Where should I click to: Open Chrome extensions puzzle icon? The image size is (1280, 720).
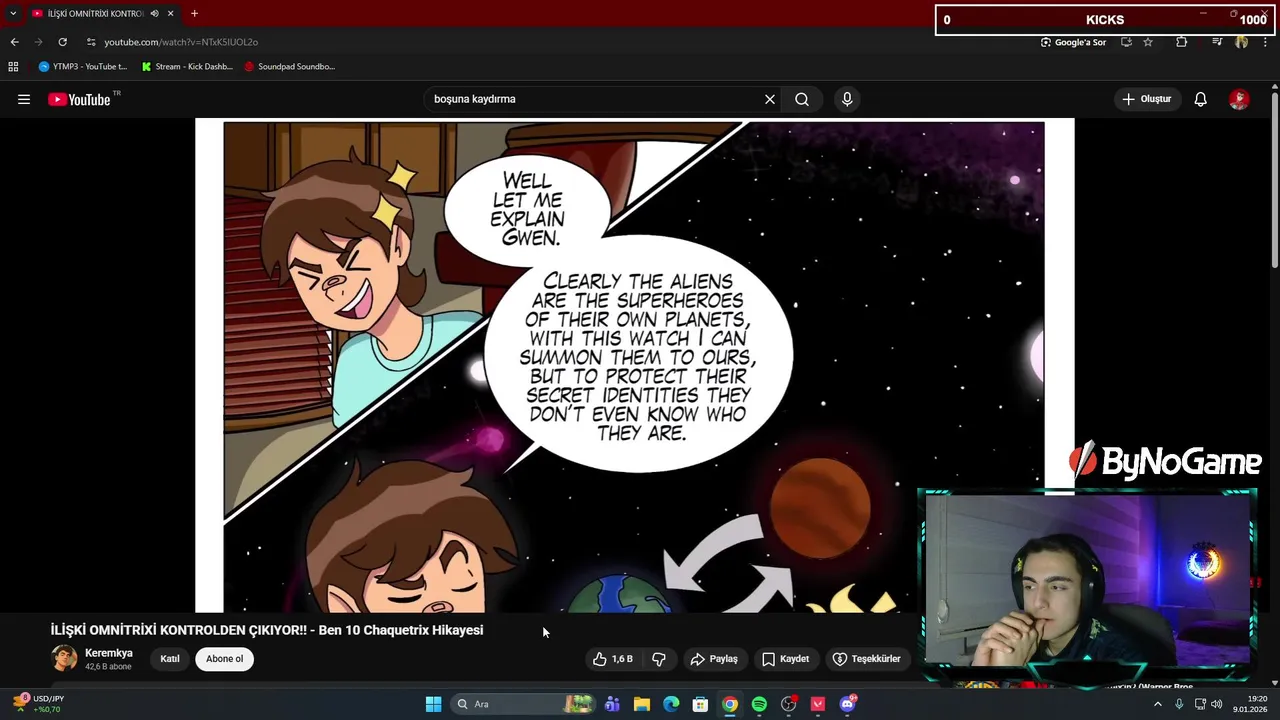1181,42
